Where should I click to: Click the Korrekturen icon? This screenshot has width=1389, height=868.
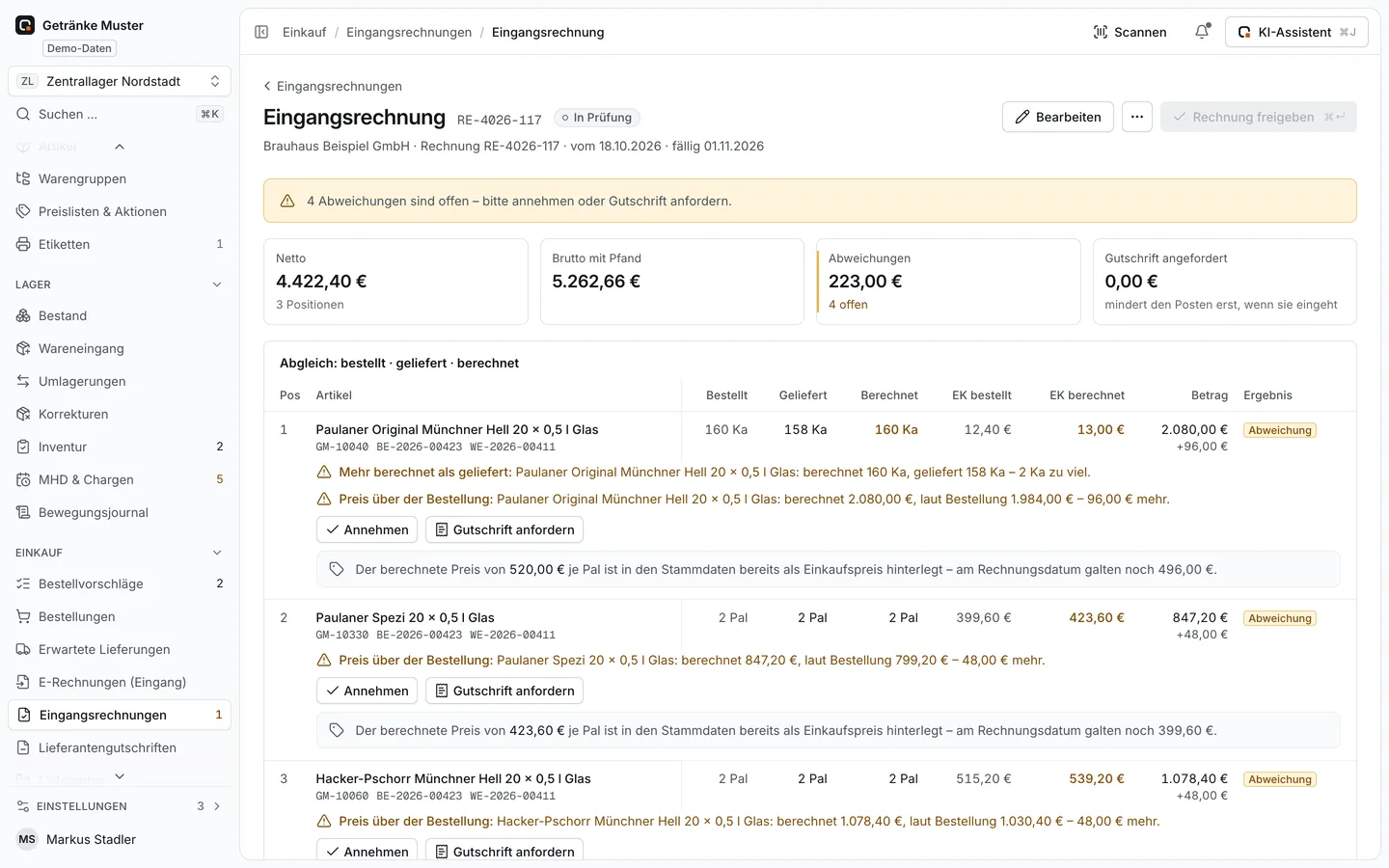(23, 414)
